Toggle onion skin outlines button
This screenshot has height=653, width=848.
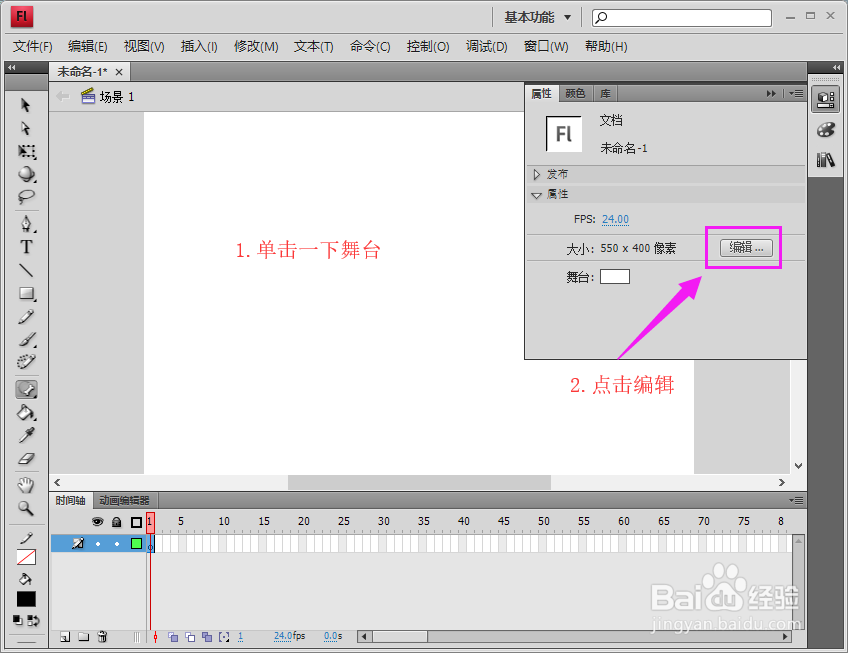coord(190,637)
